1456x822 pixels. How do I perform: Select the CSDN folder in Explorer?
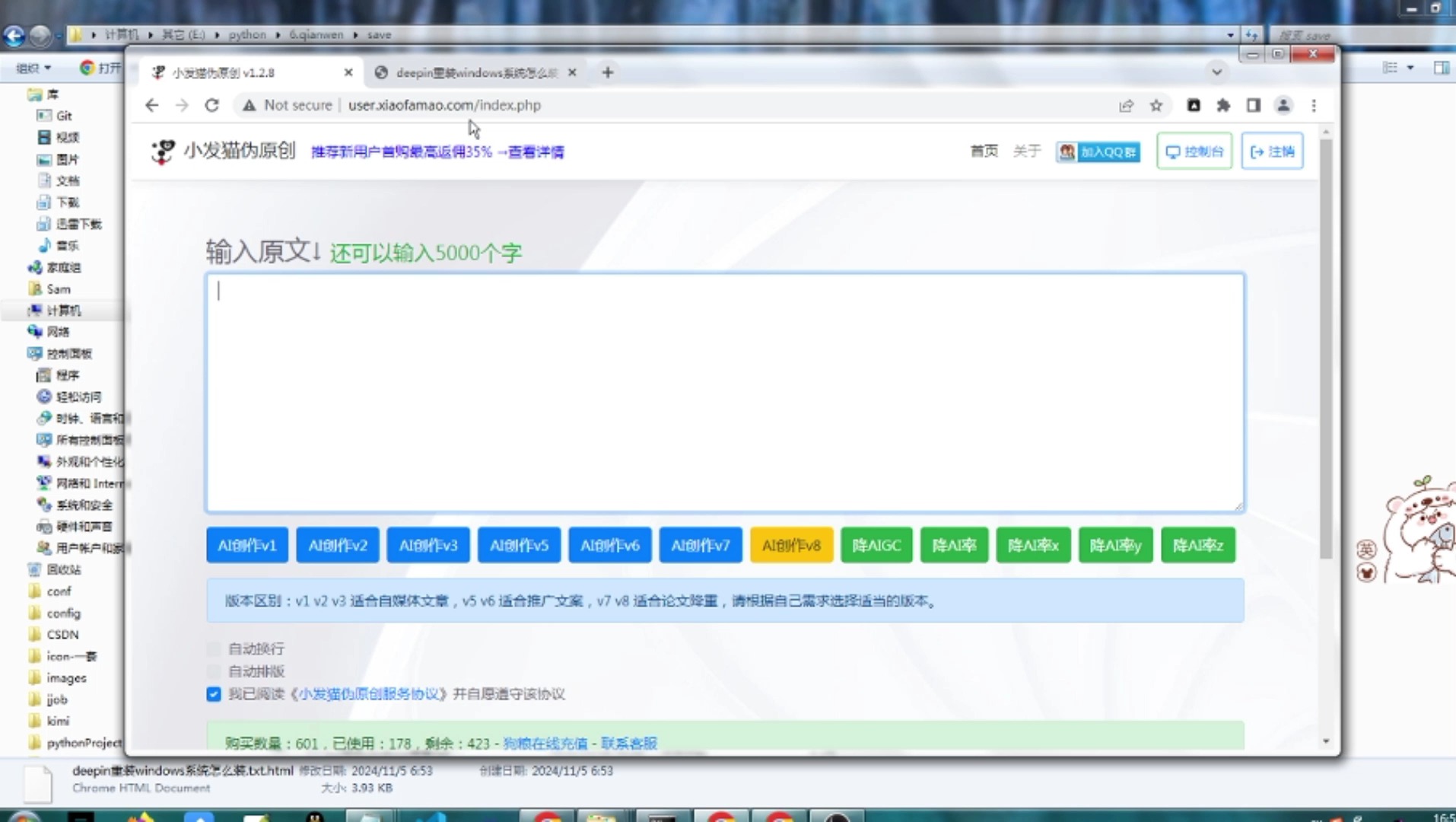[62, 635]
